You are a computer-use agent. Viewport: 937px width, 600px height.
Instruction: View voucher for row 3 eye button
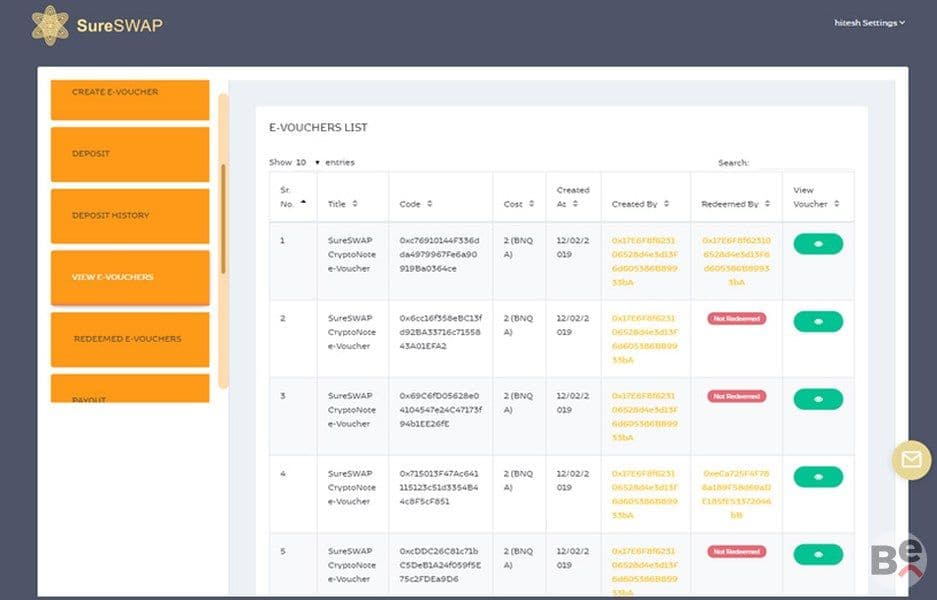coord(818,399)
